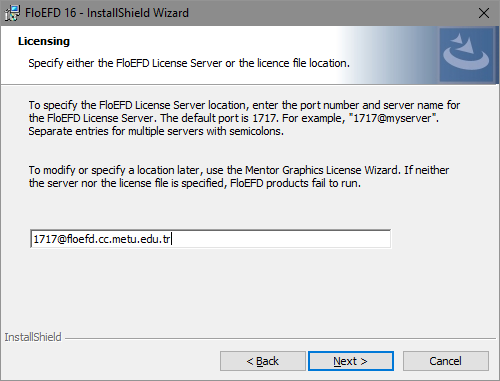Screen dimensions: 500x381
Task: Click the "Separate entries for multiple servers" line
Action: coord(156,131)
